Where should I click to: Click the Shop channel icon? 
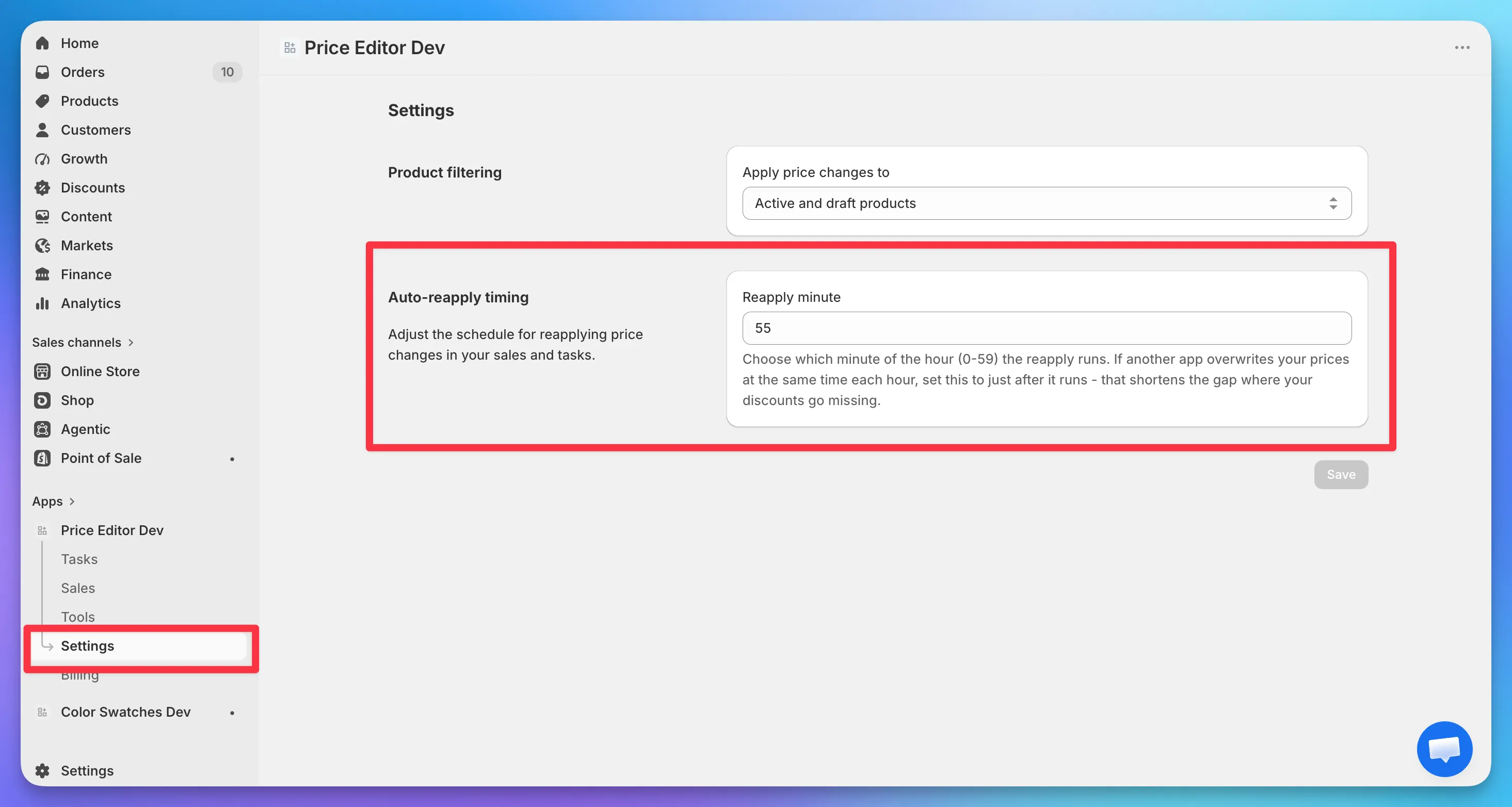pos(42,400)
